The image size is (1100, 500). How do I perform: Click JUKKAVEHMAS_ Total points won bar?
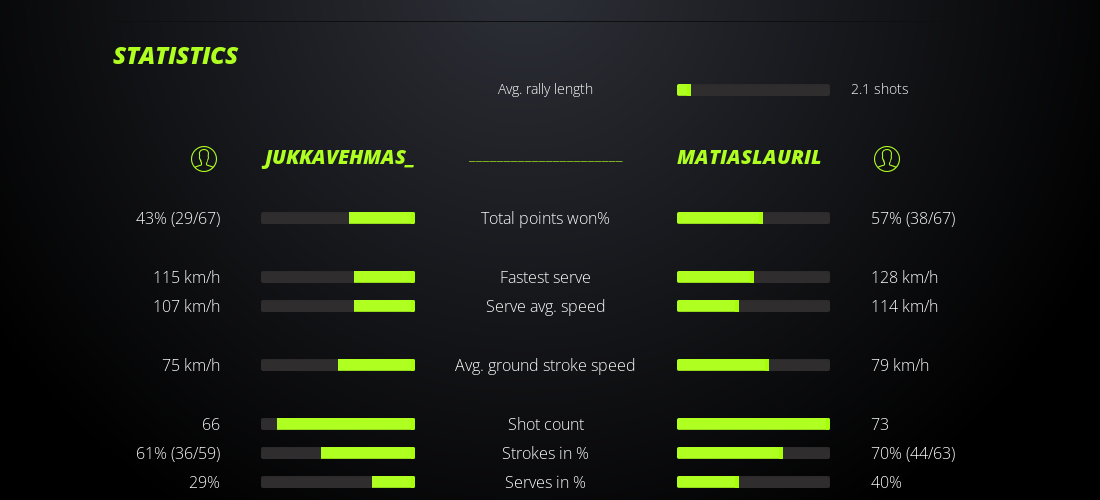pos(338,218)
